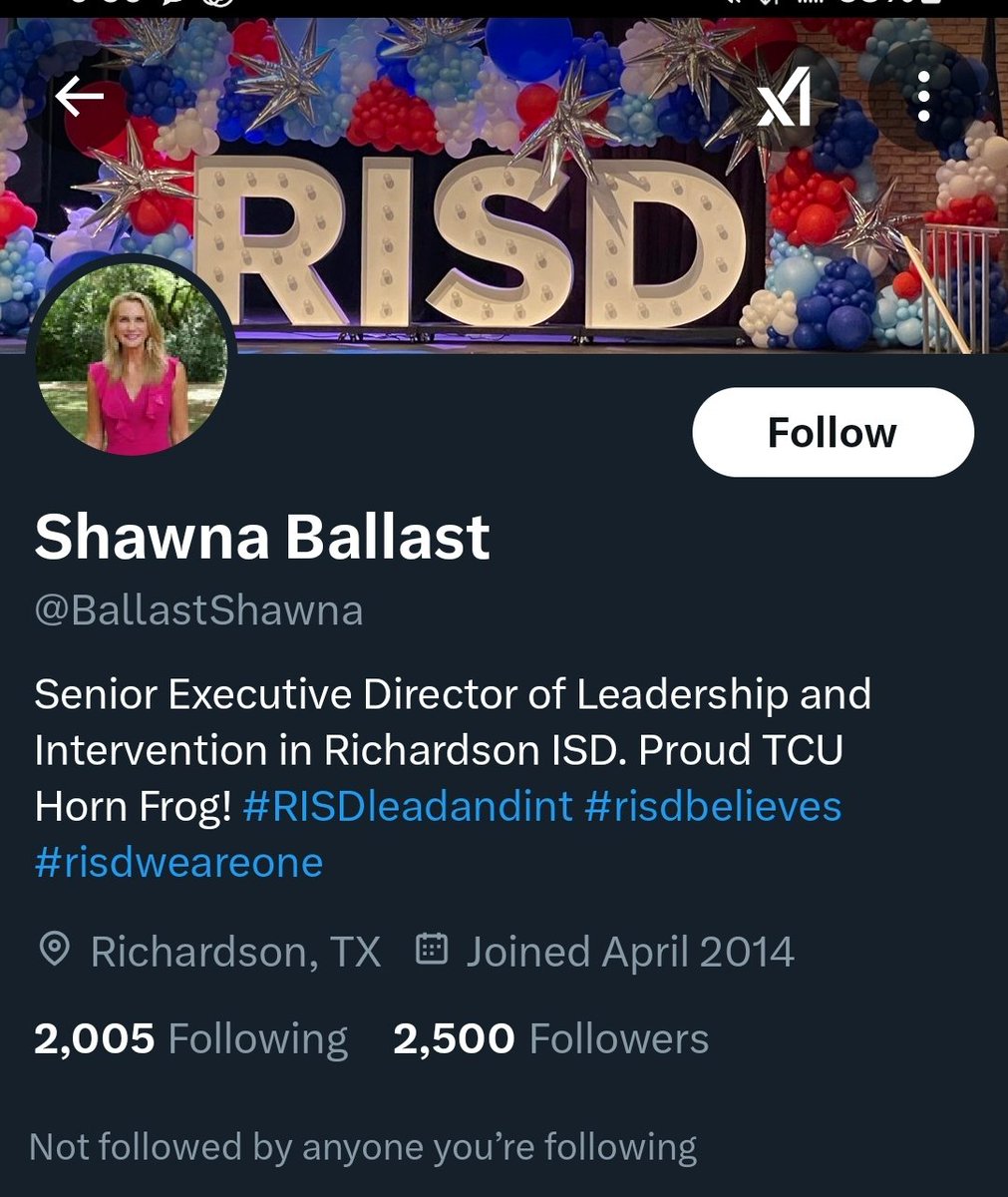This screenshot has height=1197, width=1008.
Task: Tap the Joined April 2014 text
Action: (630, 952)
